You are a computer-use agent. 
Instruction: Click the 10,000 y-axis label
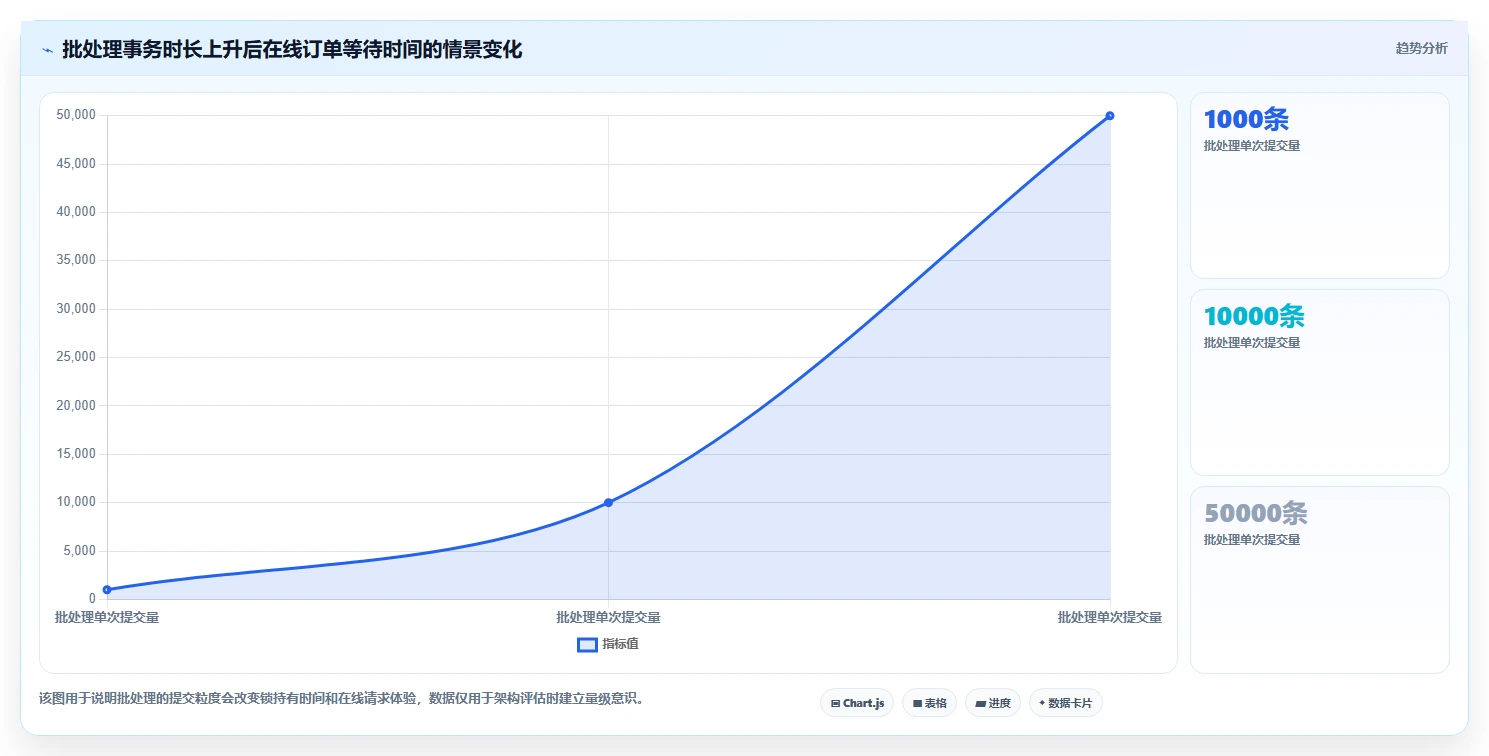(77, 501)
